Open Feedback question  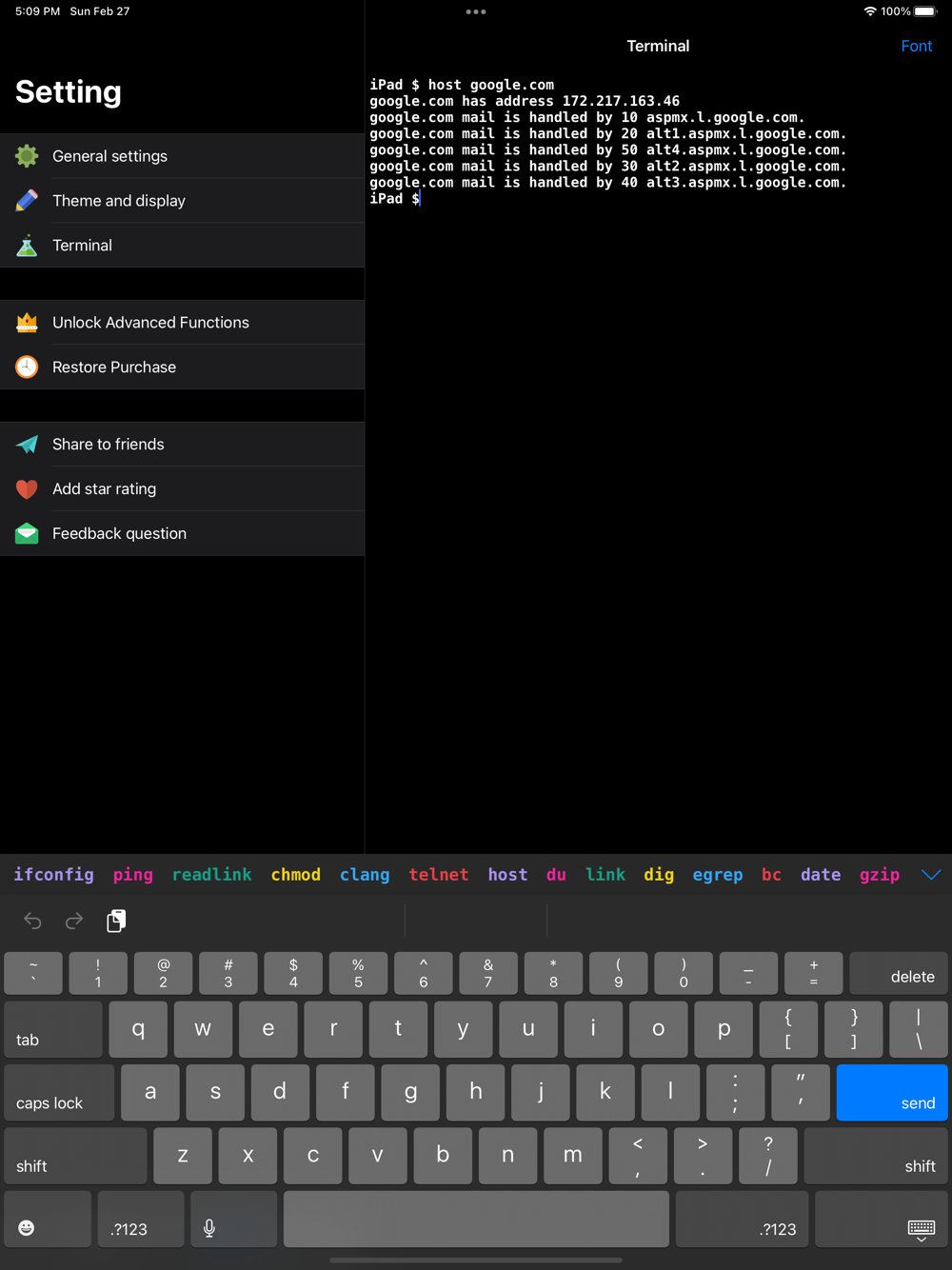pyautogui.click(x=182, y=534)
